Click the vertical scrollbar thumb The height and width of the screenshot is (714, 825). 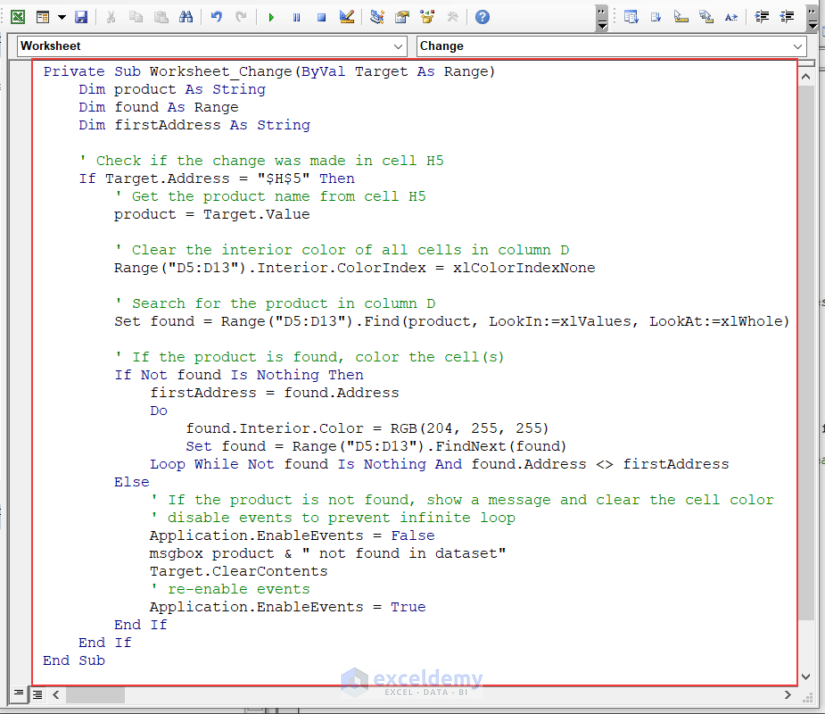coord(806,353)
